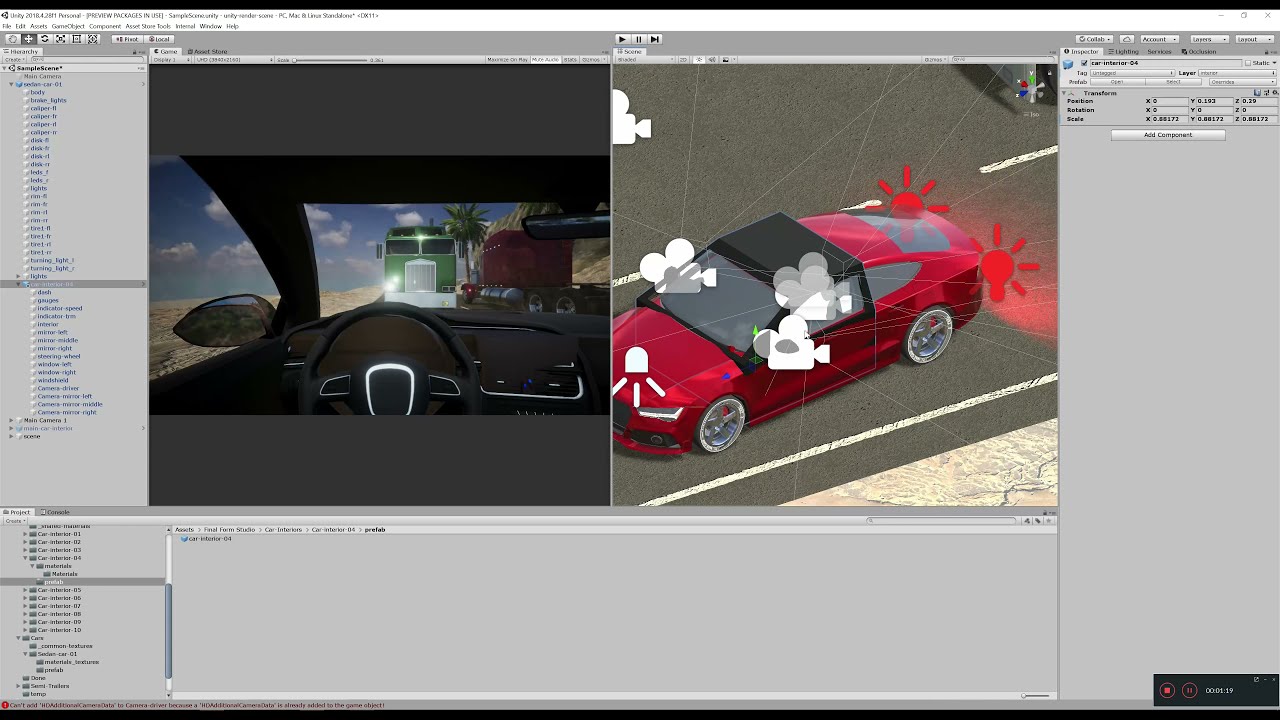Open Hierarchy Create dropdown button
The image size is (1280, 720).
click(15, 59)
